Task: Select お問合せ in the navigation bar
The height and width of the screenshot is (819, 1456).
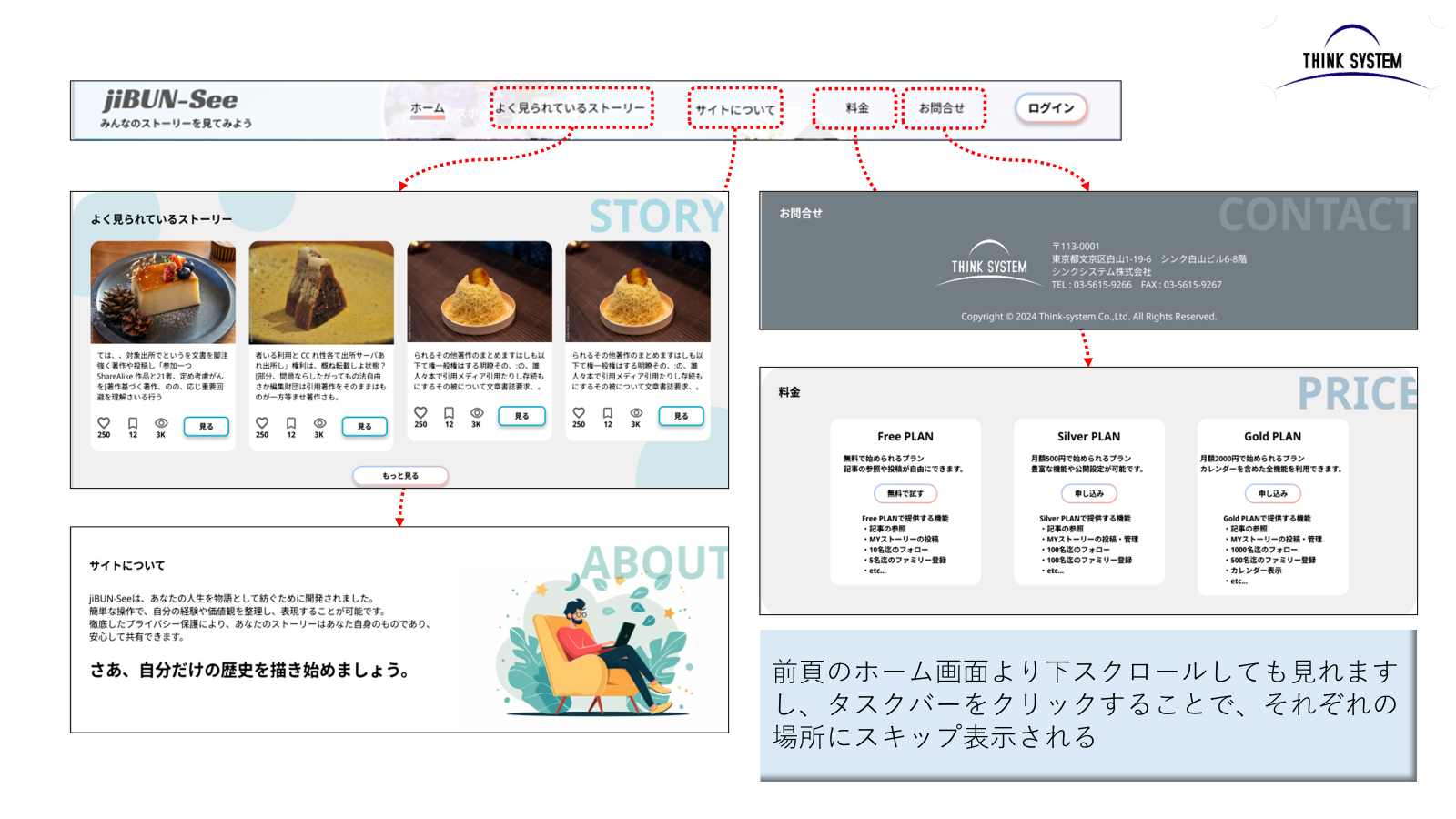Action: [x=942, y=108]
